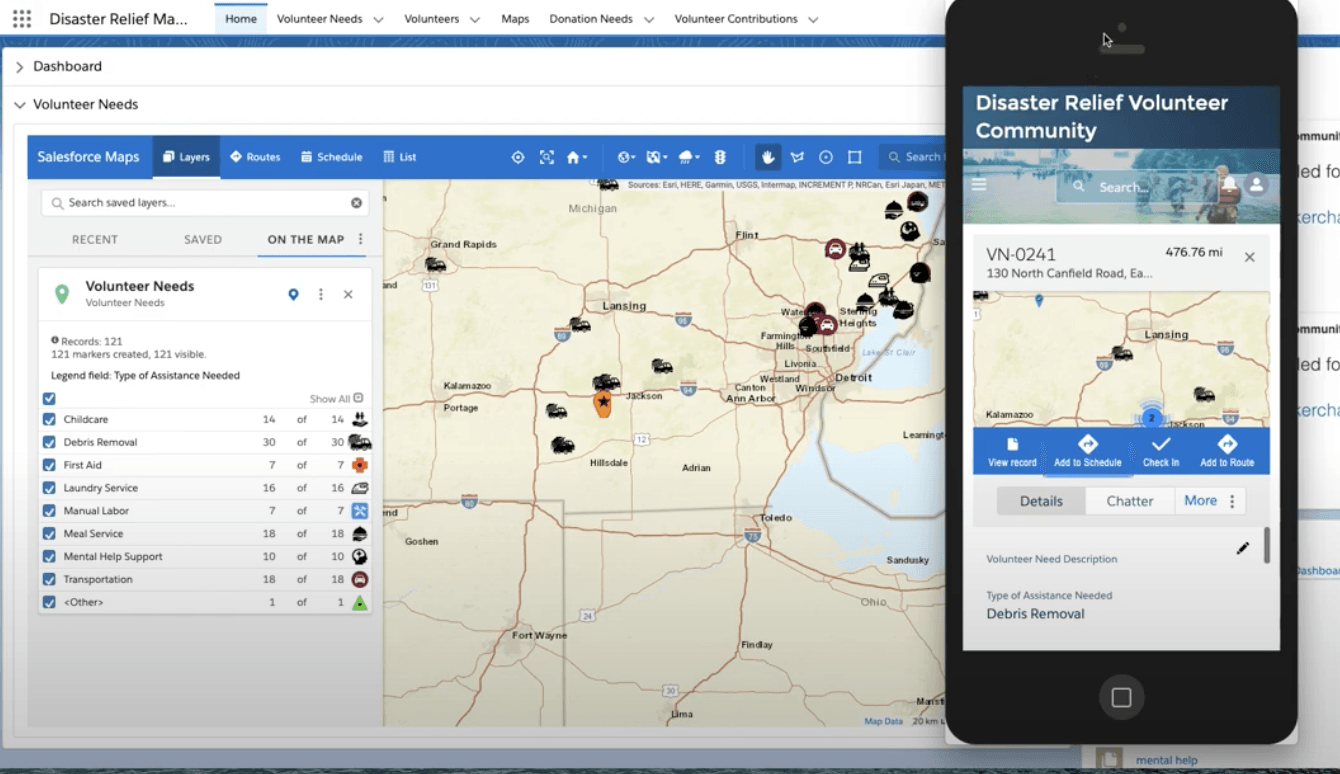
Task: Click the Salesforce Maps home icon
Action: (x=574, y=157)
